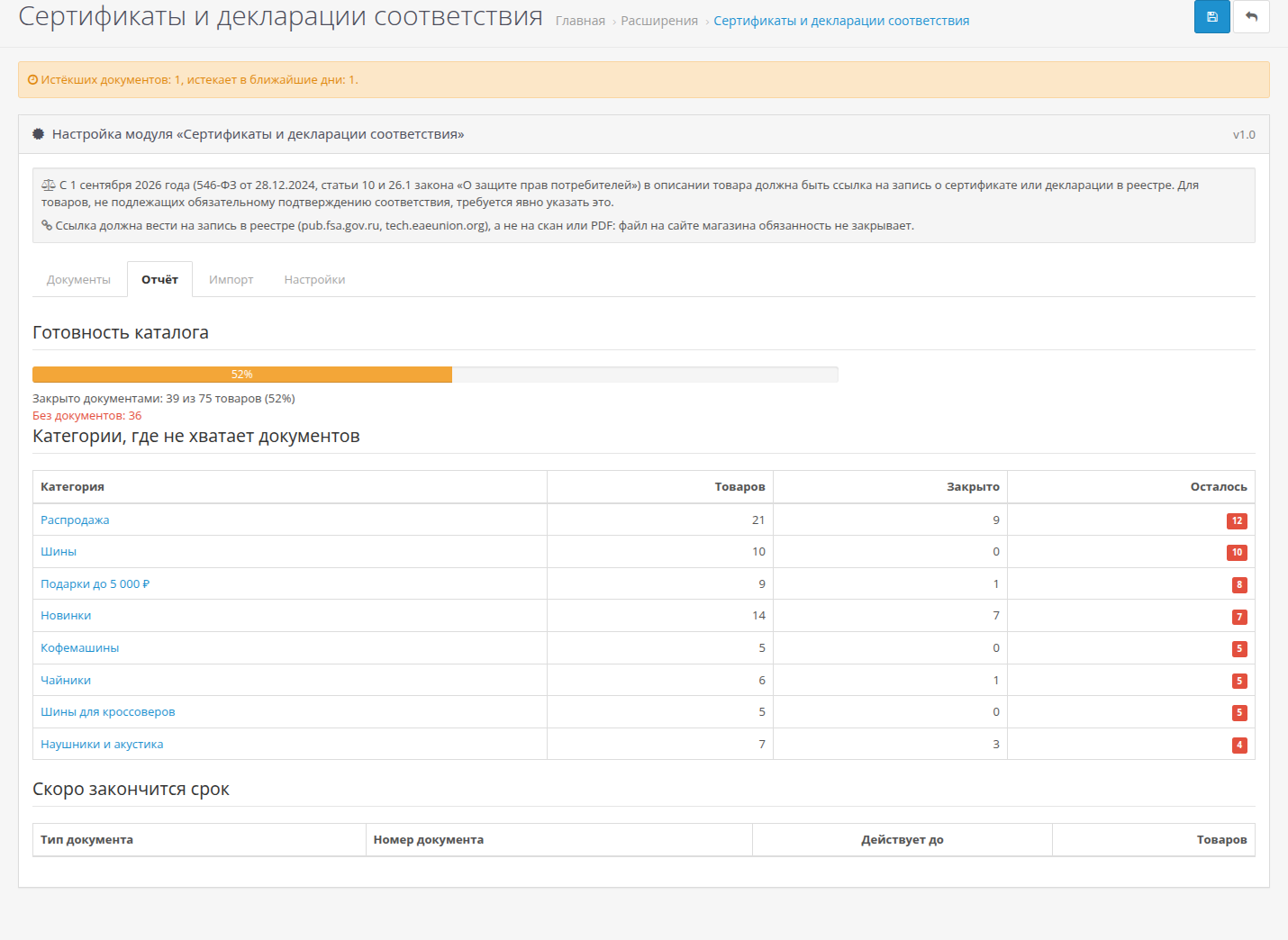Open the Распродажа category link
This screenshot has height=940, width=1288.
point(75,520)
